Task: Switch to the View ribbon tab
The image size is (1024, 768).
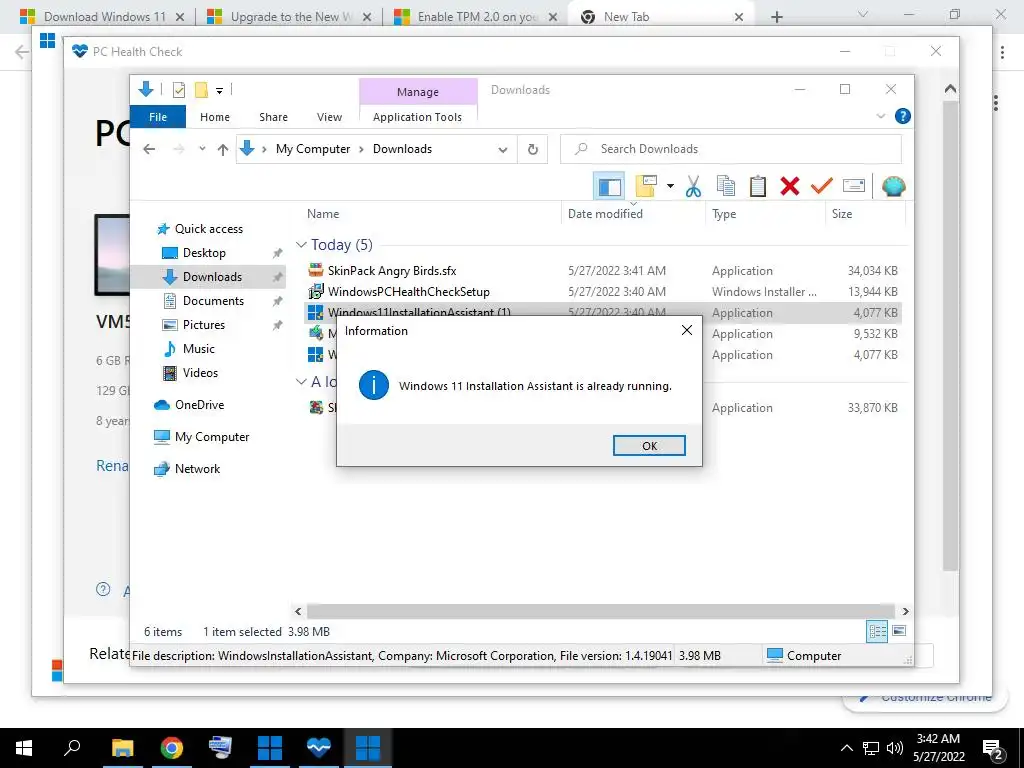Action: point(329,117)
